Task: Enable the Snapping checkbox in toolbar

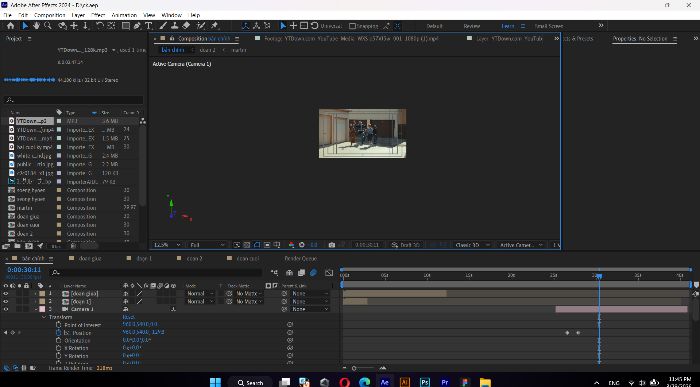Action: pyautogui.click(x=352, y=26)
